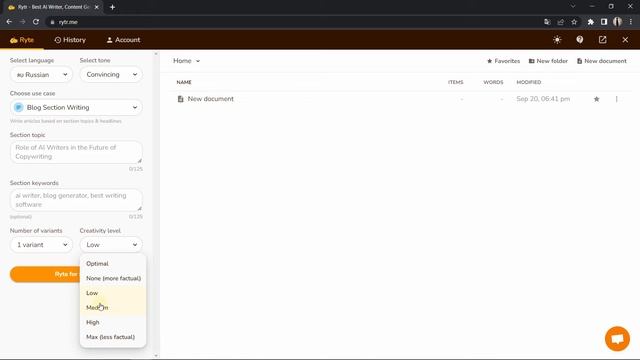
Task: Click the Sep 20, 06:41 pm modified date
Action: click(x=543, y=99)
